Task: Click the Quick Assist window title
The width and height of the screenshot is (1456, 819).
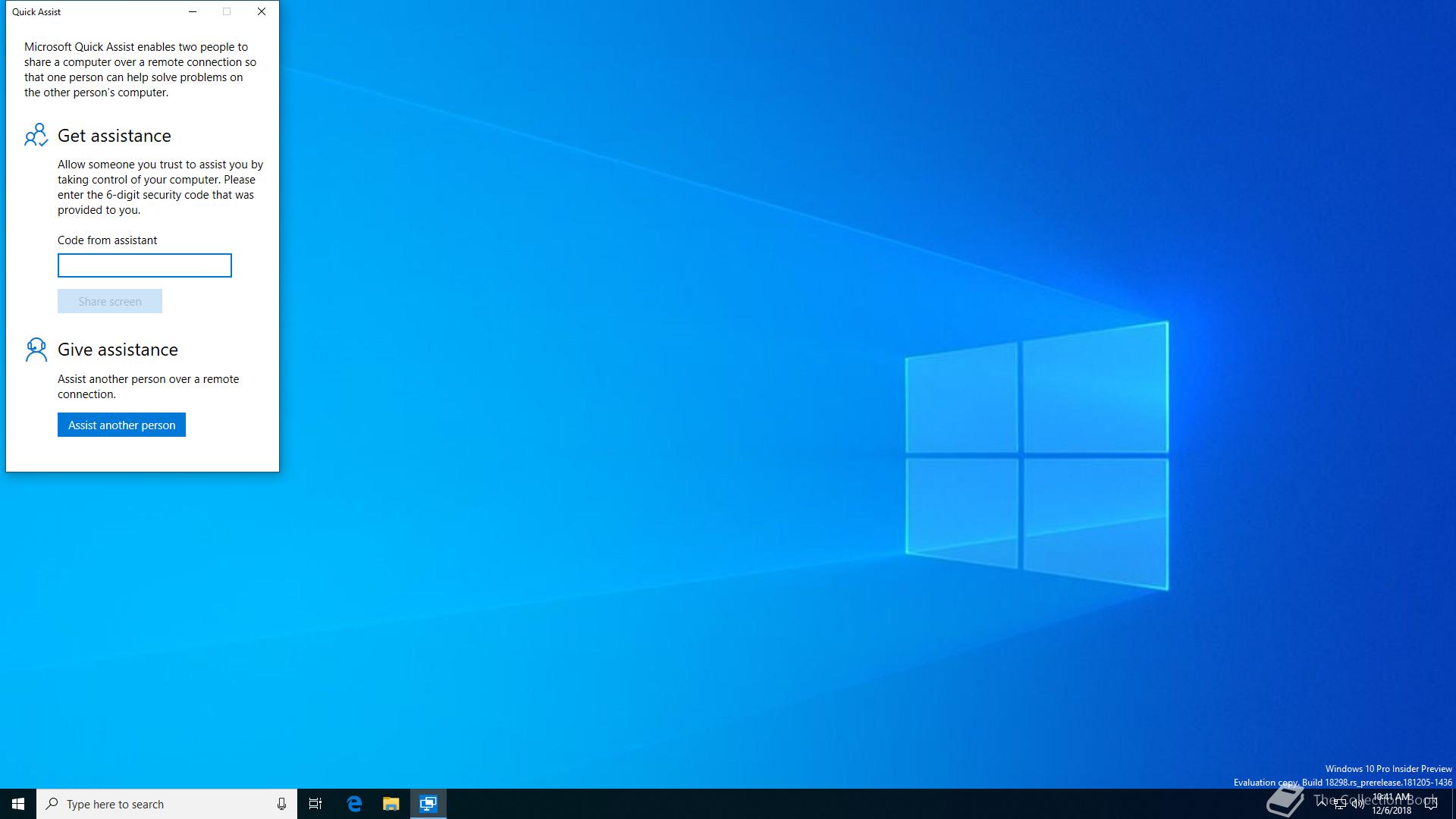Action: pos(36,11)
